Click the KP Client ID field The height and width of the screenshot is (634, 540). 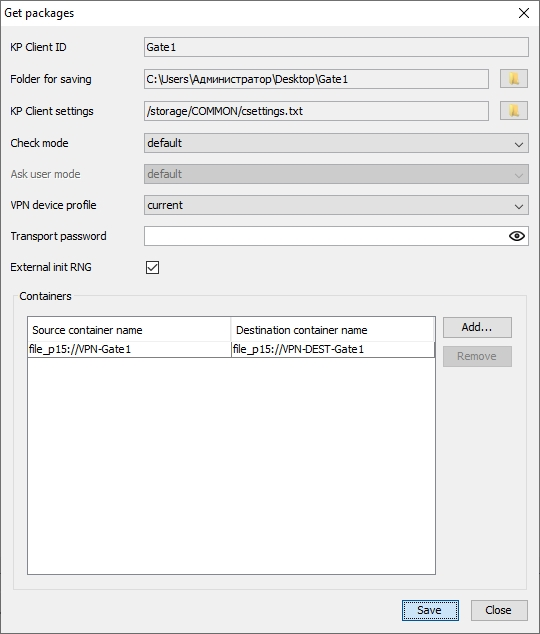pos(336,47)
